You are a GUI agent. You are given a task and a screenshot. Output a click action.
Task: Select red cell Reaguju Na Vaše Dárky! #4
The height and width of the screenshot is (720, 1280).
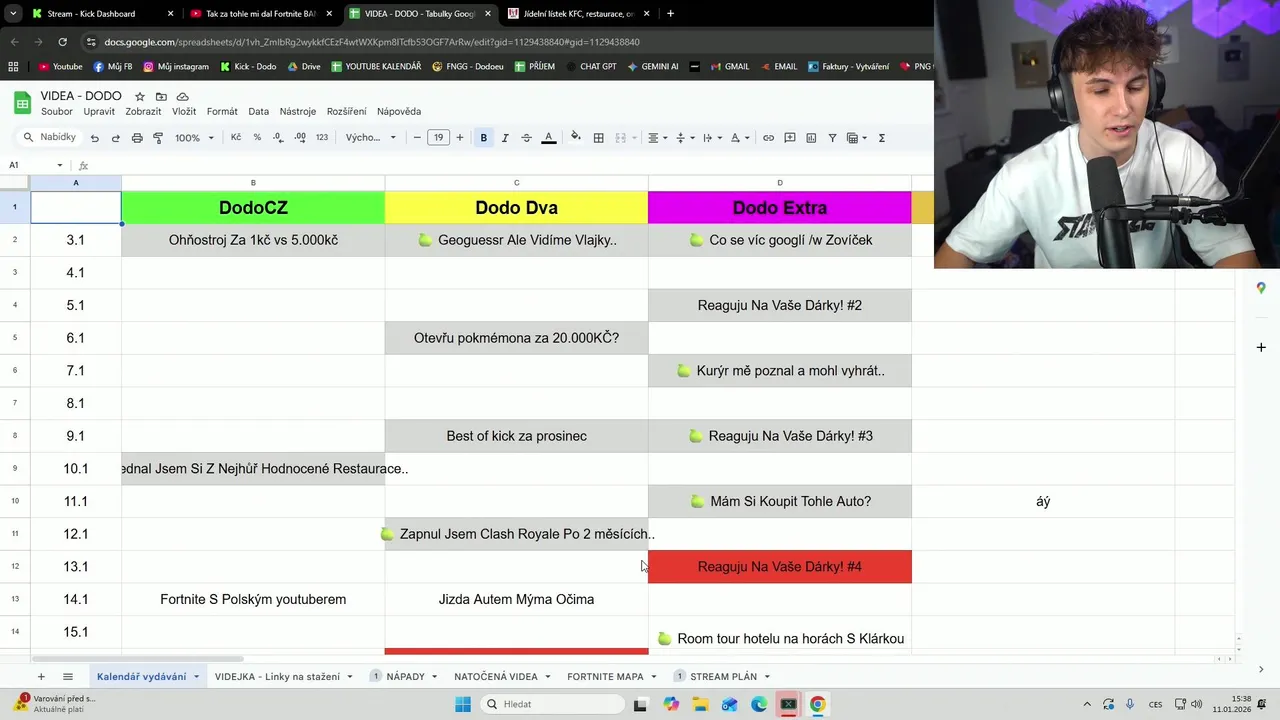coord(780,567)
